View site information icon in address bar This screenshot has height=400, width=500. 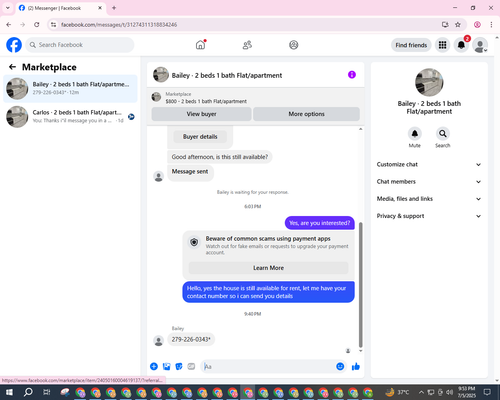coord(53,25)
